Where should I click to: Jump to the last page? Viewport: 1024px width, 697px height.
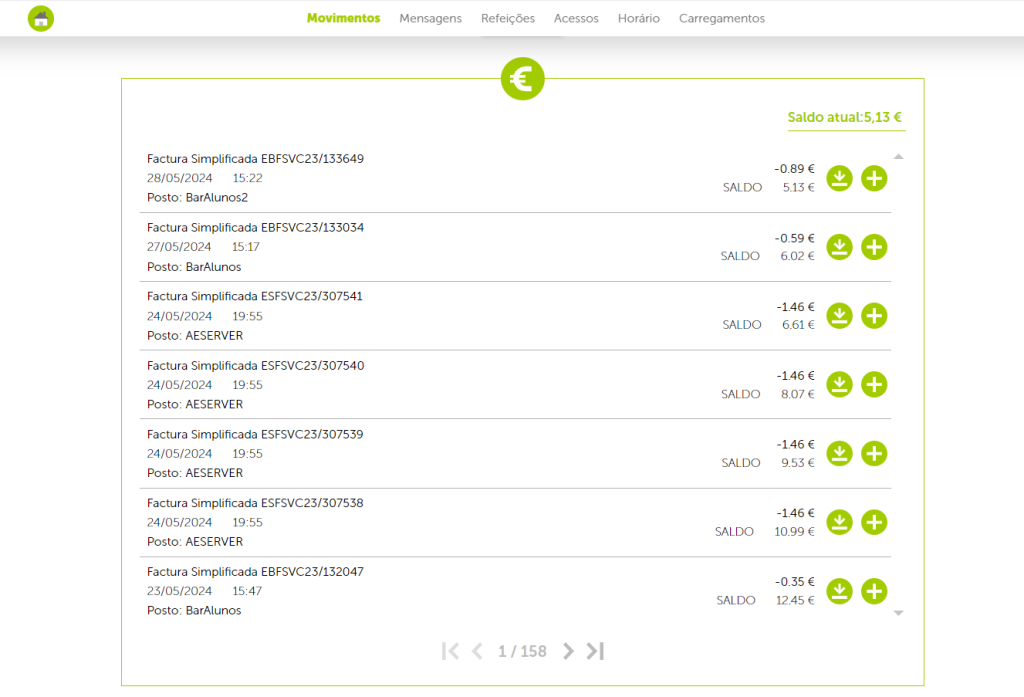coord(596,651)
